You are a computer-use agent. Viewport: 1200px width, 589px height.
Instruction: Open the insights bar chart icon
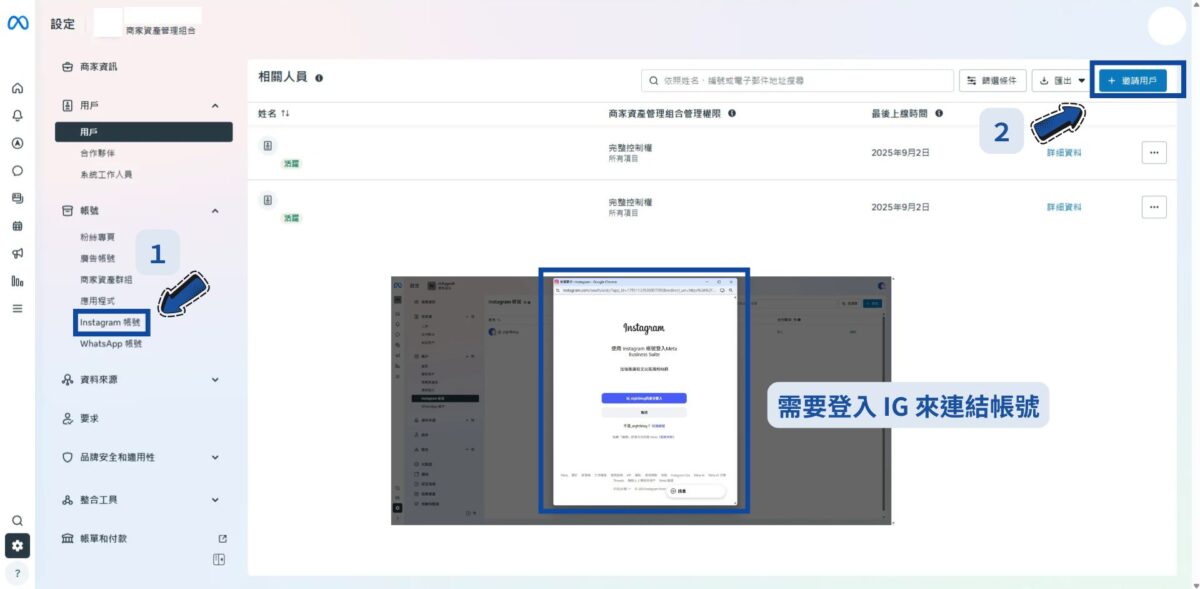point(17,281)
